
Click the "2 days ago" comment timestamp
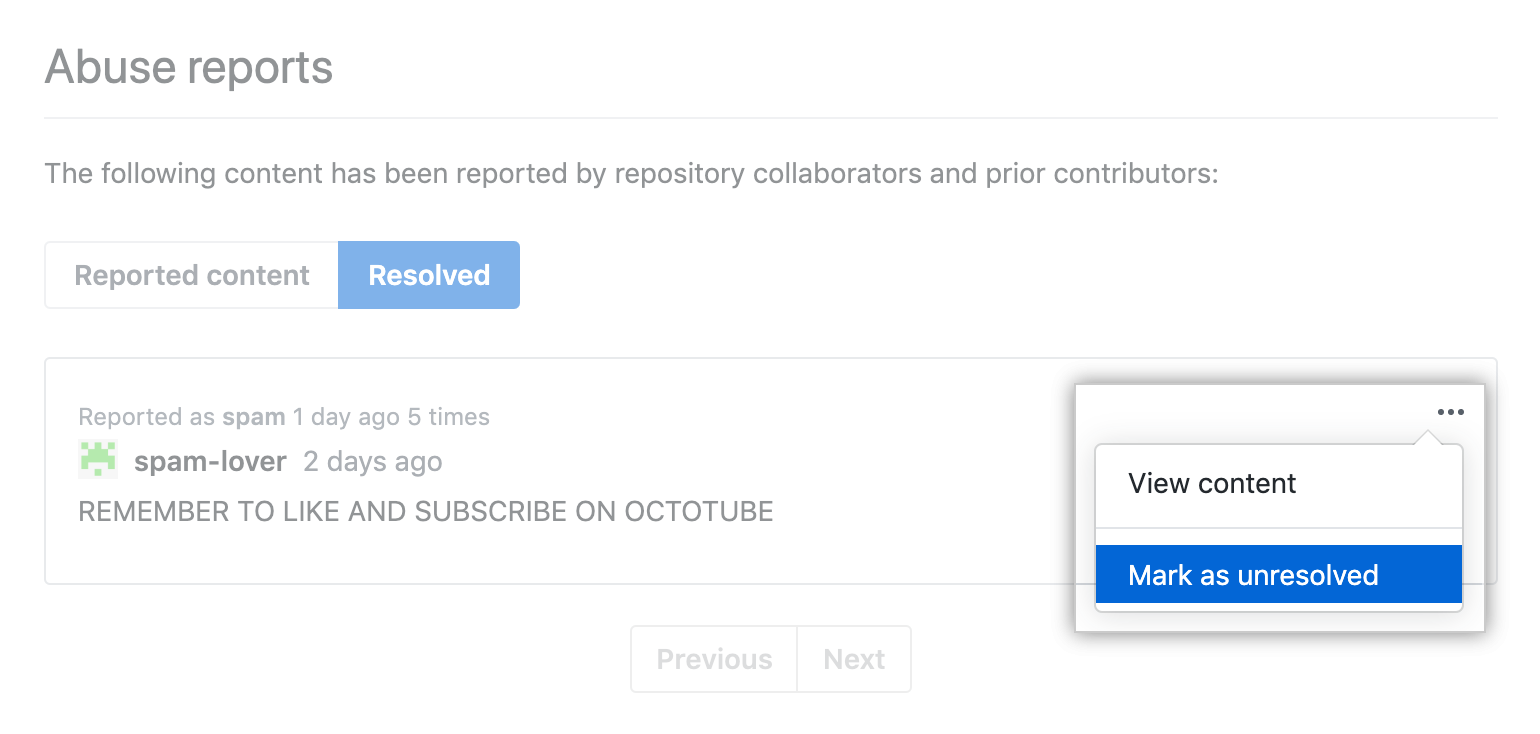coord(372,461)
